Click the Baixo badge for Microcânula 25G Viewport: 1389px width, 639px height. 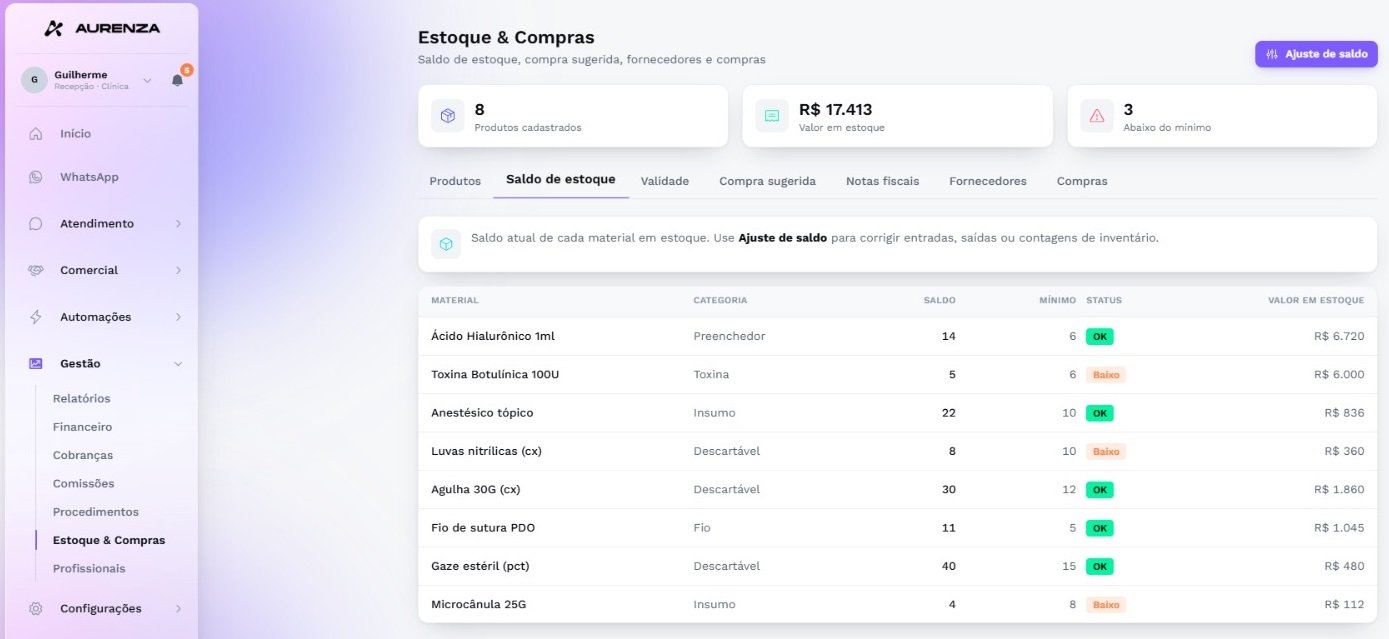point(1106,605)
